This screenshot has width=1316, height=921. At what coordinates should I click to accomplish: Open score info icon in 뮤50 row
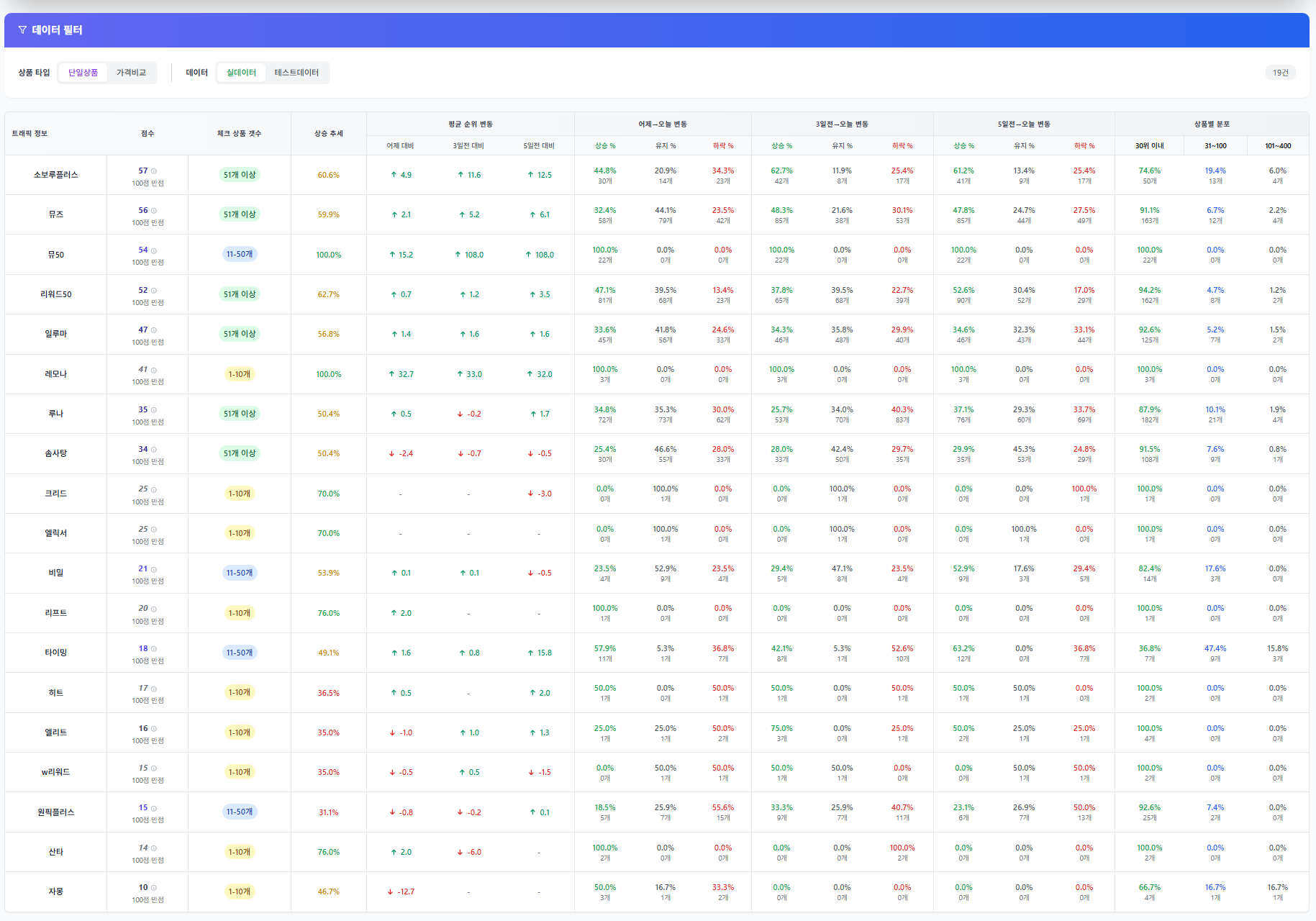154,250
